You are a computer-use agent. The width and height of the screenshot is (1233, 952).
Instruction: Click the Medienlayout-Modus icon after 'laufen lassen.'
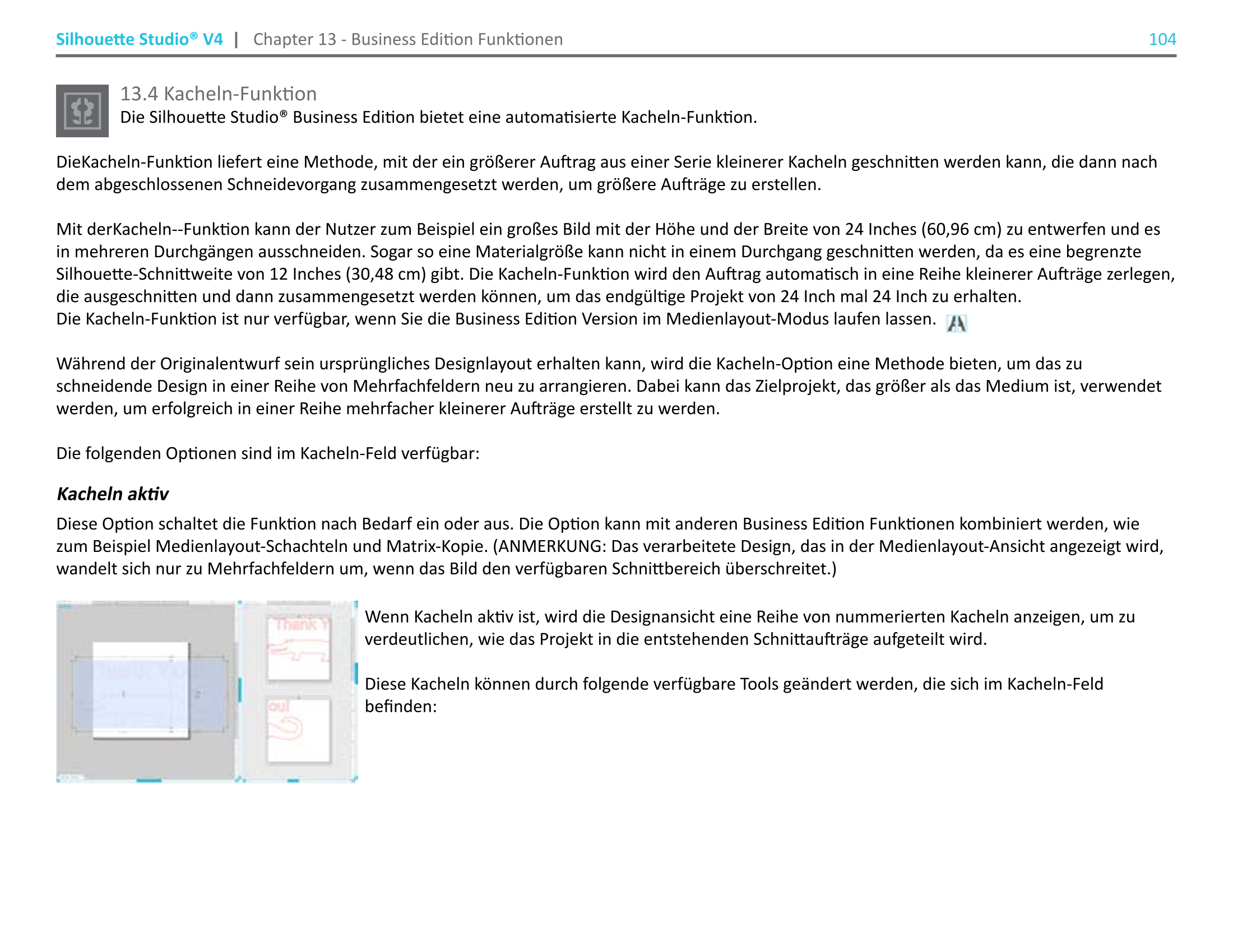pyautogui.click(x=956, y=323)
